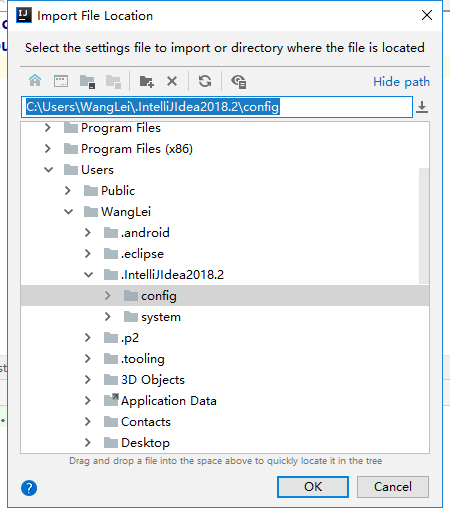450x515 pixels.
Task: Expand the Contacts folder
Action: point(88,422)
